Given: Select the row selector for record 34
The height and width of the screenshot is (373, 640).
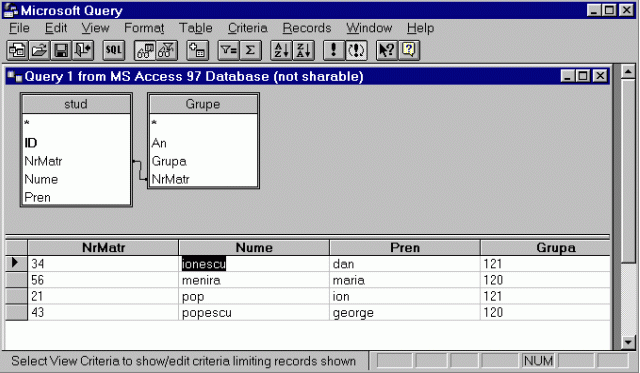Looking at the screenshot, I should [x=16, y=264].
